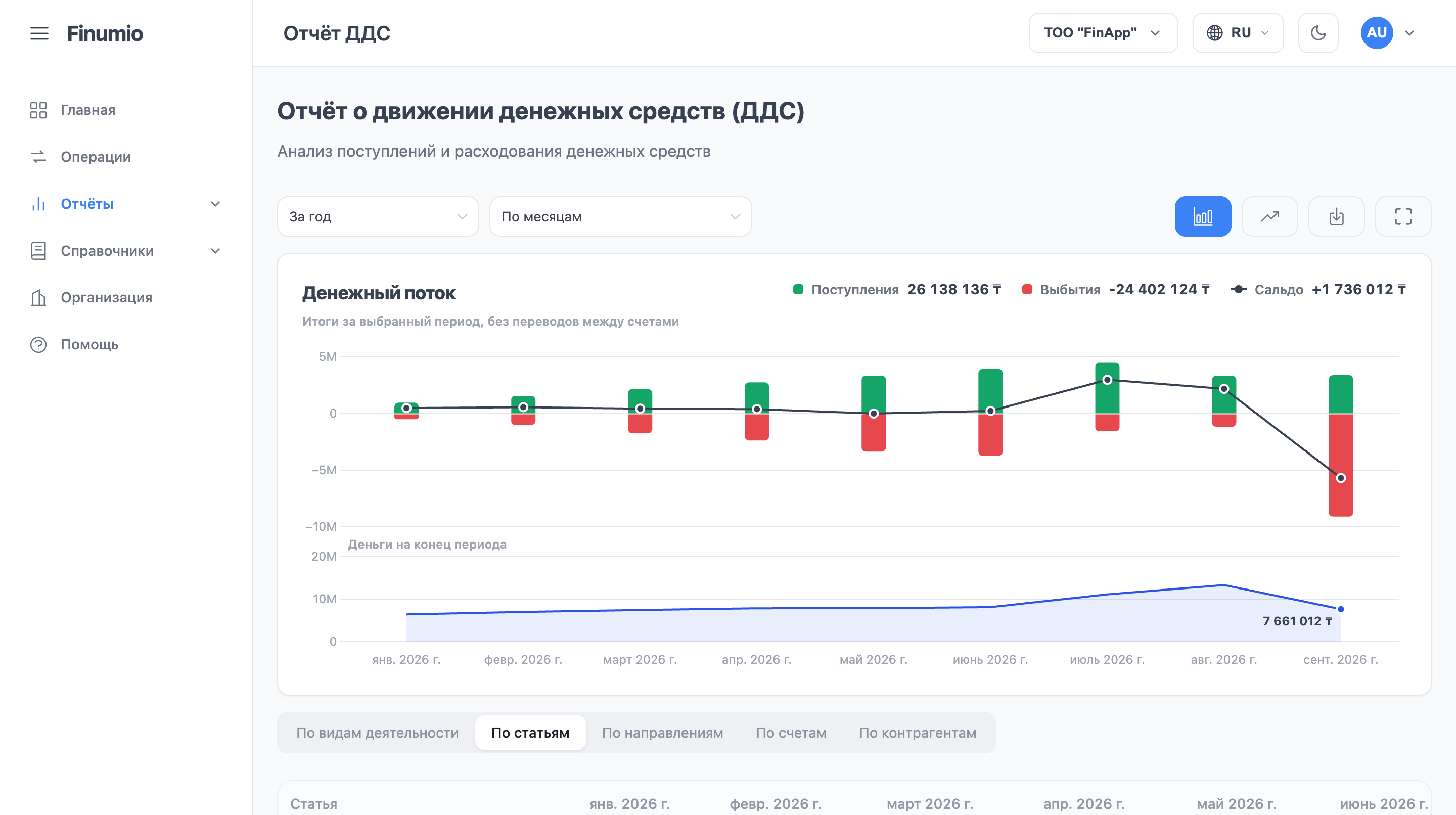Toggle the green Поступления legend swatch

[798, 289]
